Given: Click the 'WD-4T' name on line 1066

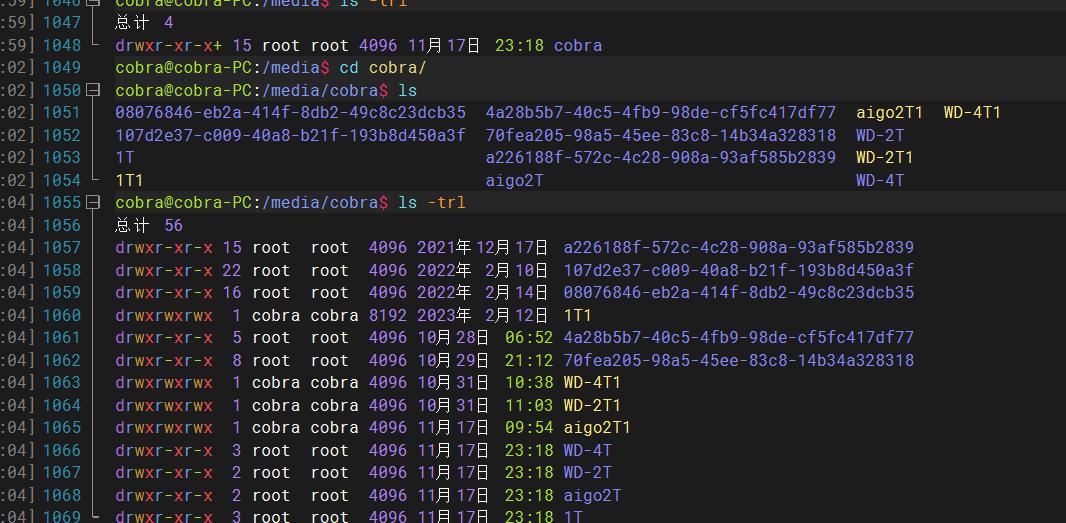Looking at the screenshot, I should click(587, 450).
